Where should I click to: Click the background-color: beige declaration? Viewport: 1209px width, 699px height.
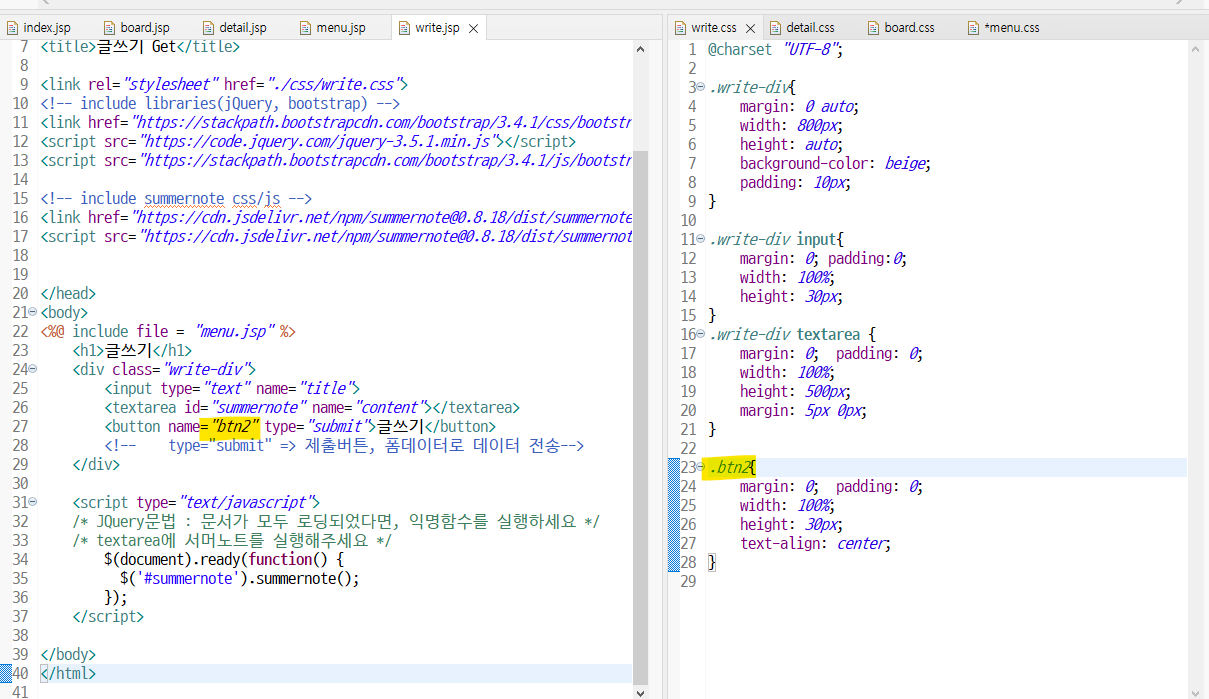(836, 163)
